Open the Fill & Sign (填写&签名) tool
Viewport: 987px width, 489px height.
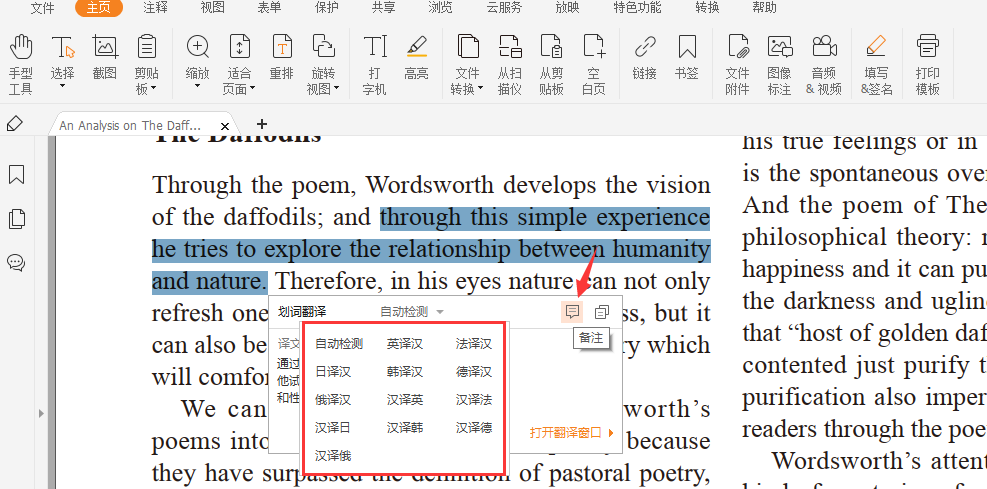click(x=875, y=59)
